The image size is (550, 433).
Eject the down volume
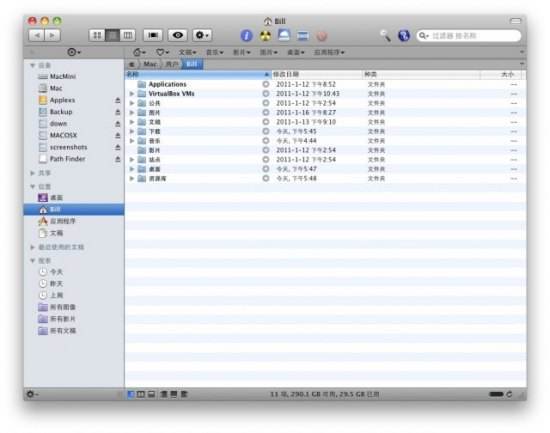(x=118, y=124)
